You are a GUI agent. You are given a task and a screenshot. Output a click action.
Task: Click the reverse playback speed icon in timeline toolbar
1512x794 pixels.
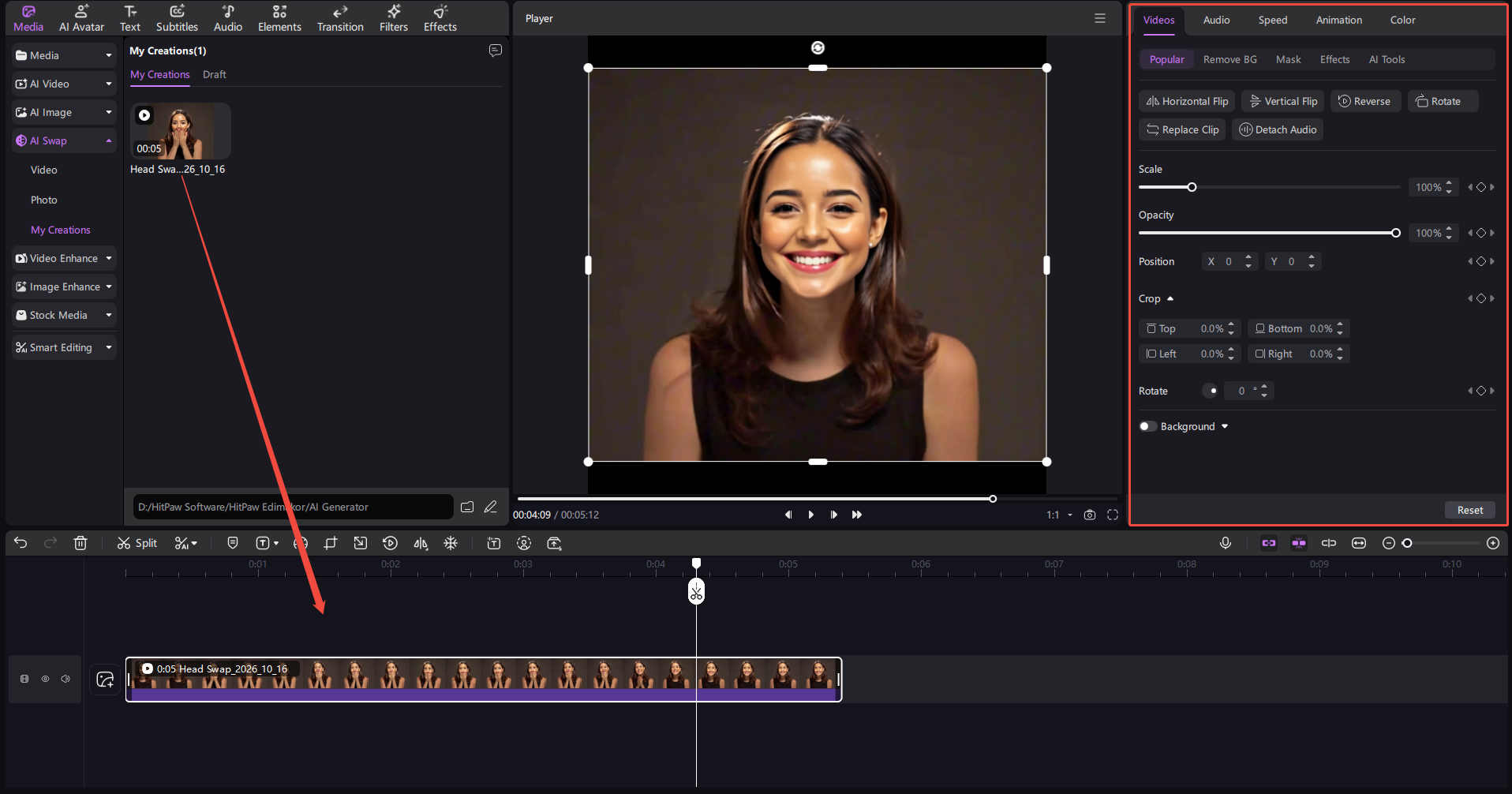[390, 543]
